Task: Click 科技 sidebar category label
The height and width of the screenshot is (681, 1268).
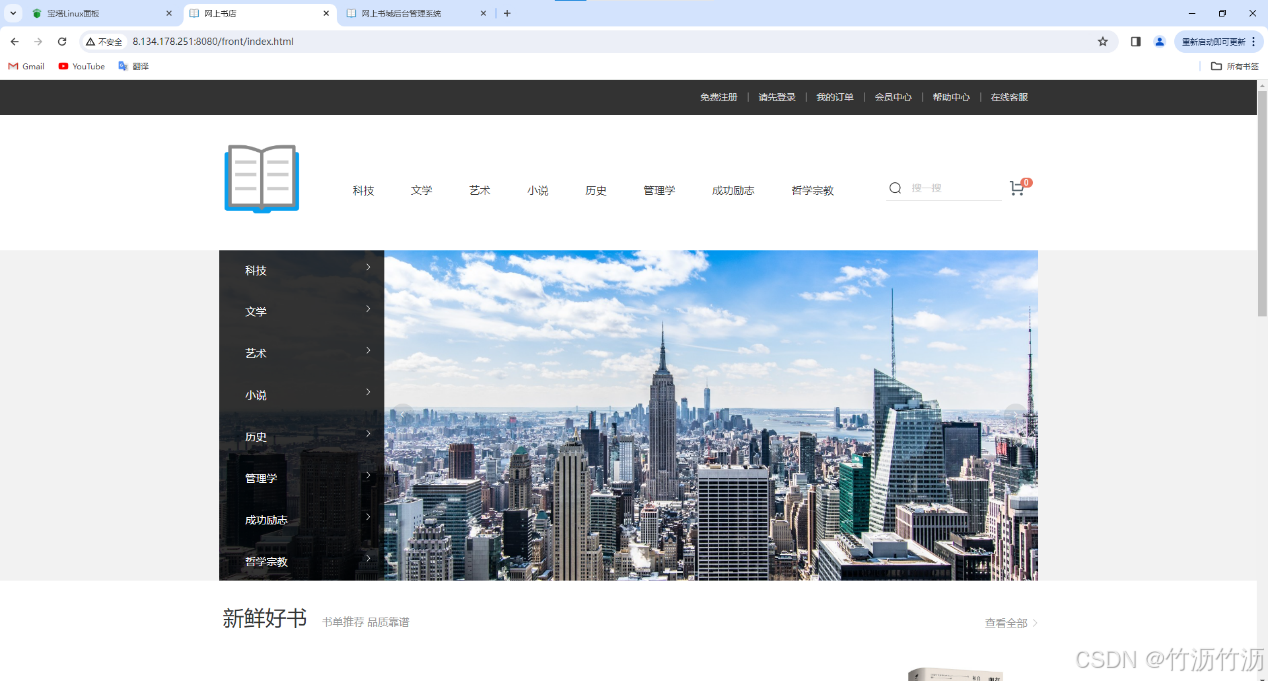Action: click(256, 271)
